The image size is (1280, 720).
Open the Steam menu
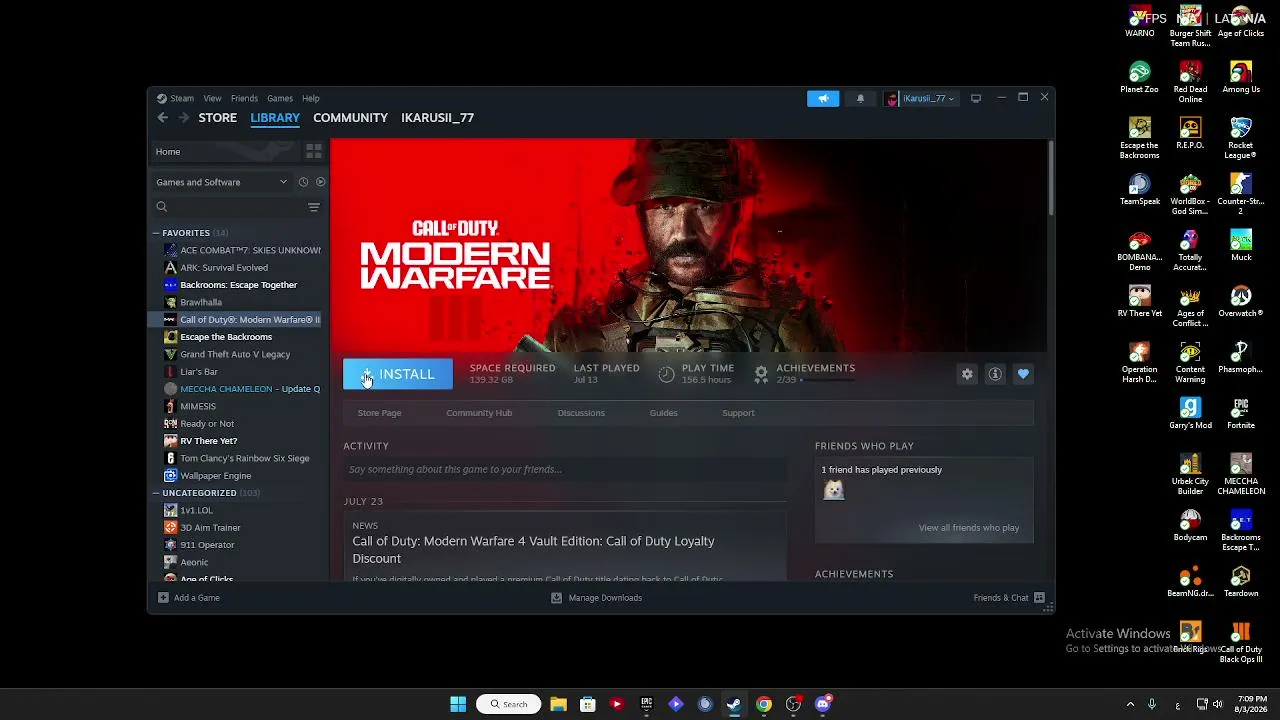(182, 99)
